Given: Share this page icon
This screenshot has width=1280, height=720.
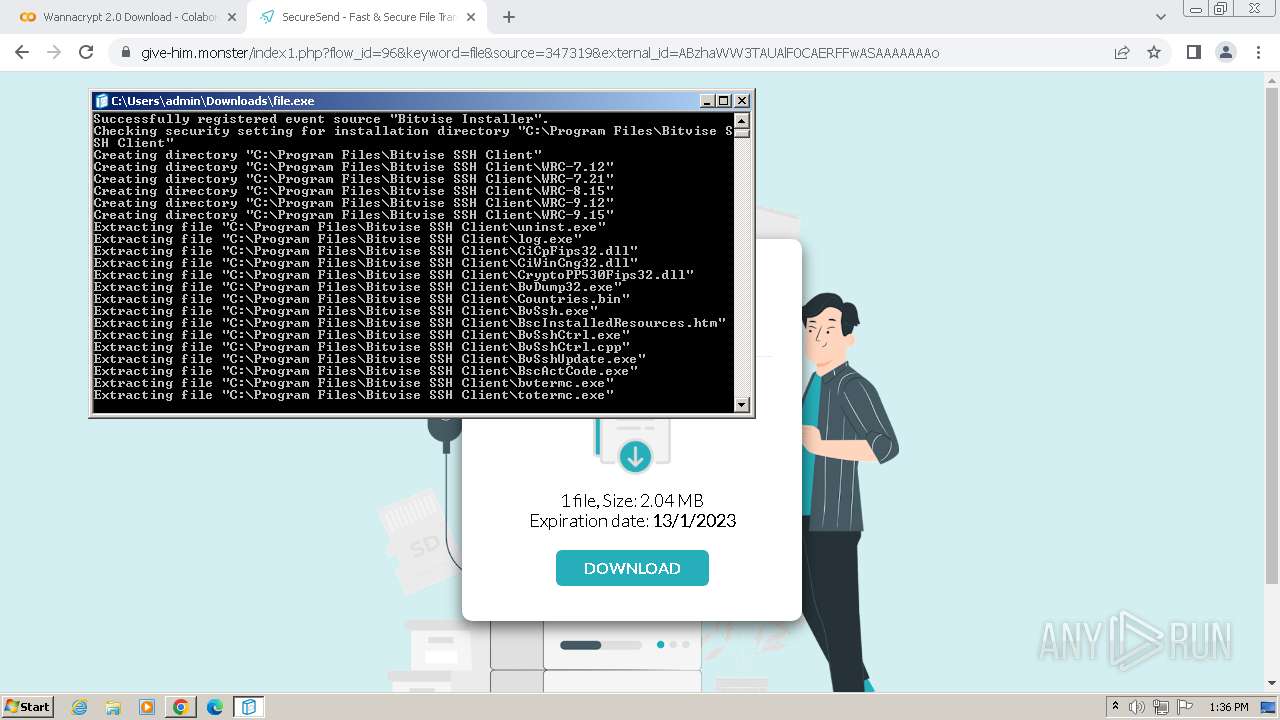Looking at the screenshot, I should (x=1122, y=53).
